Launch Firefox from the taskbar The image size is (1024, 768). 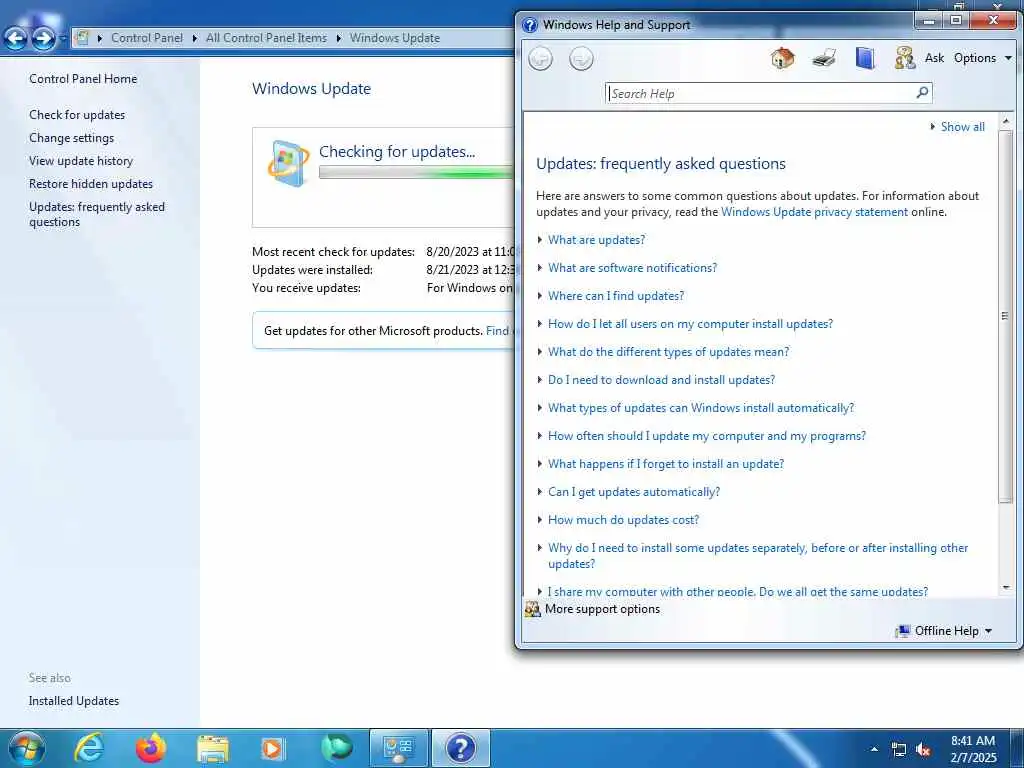(x=151, y=748)
